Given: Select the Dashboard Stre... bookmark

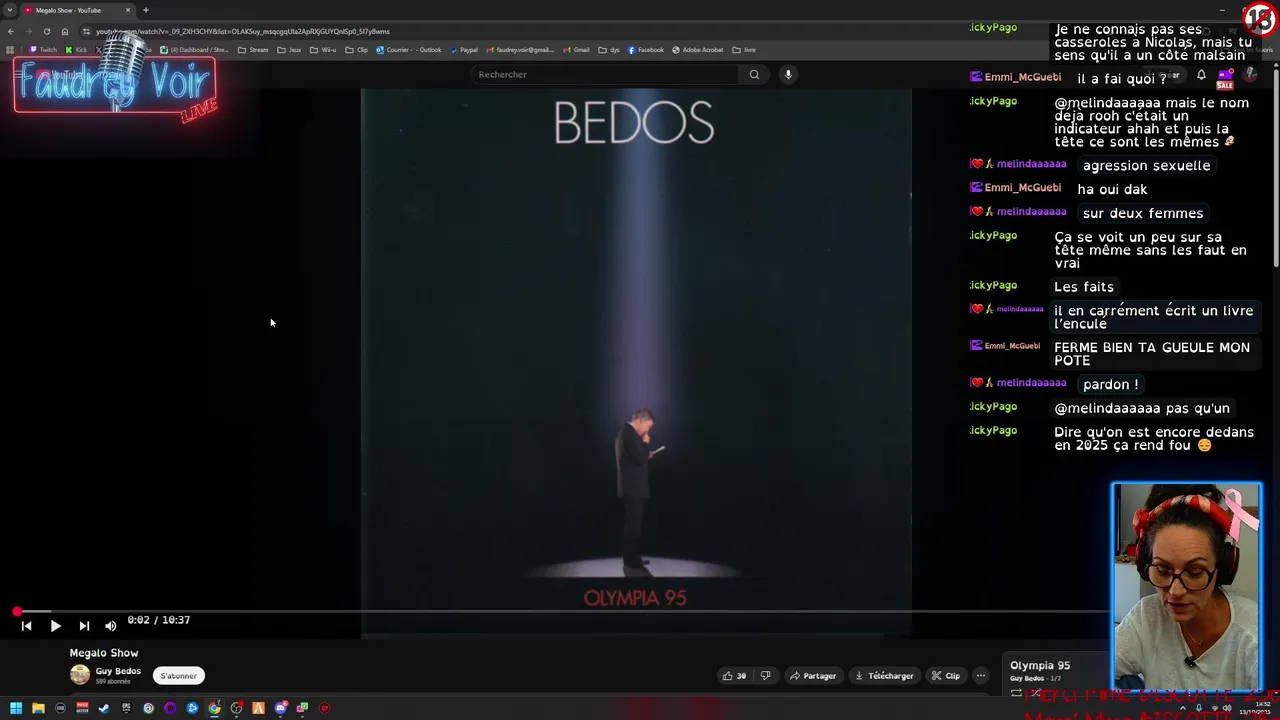Looking at the screenshot, I should pyautogui.click(x=195, y=50).
